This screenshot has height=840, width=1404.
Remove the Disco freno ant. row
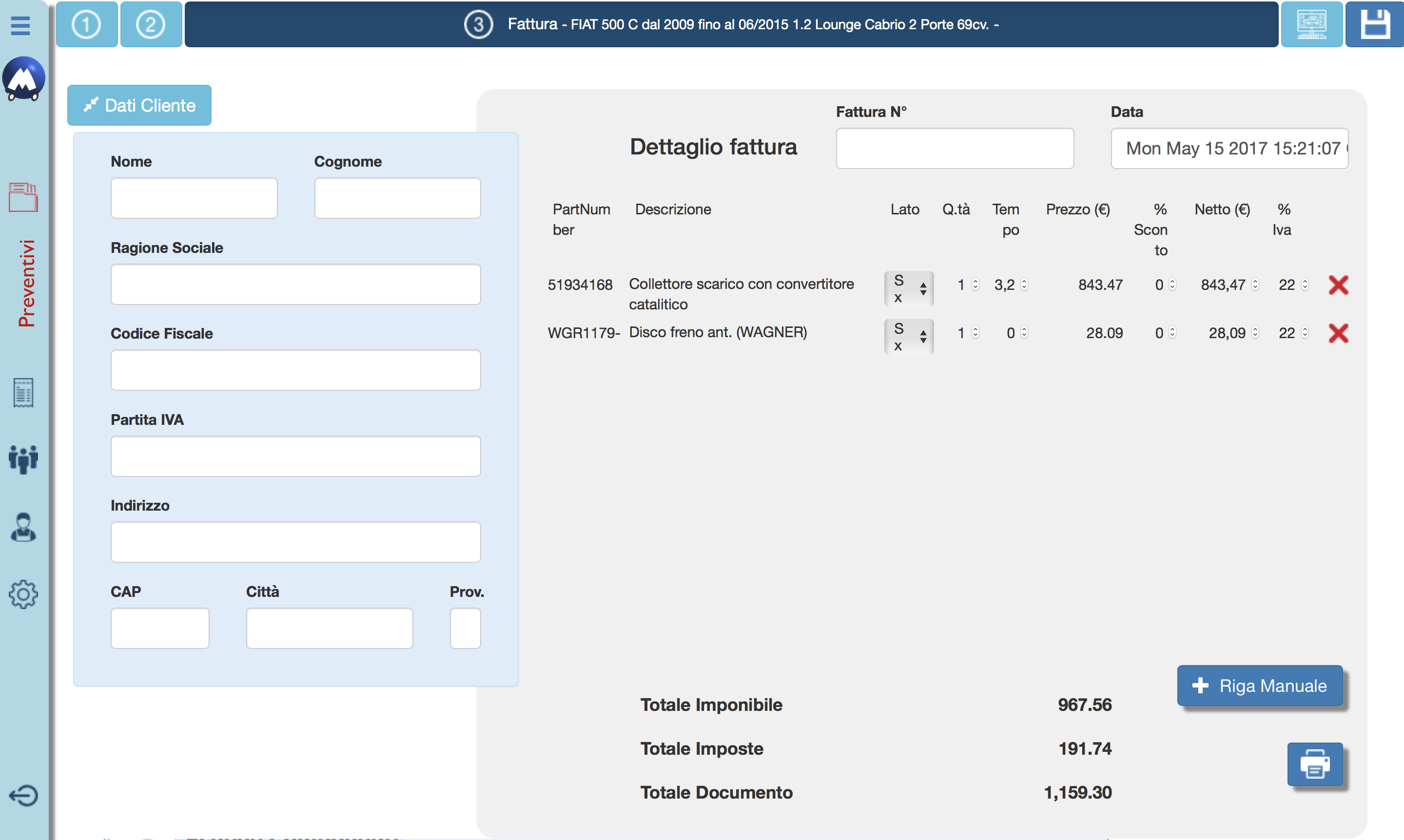coord(1338,333)
